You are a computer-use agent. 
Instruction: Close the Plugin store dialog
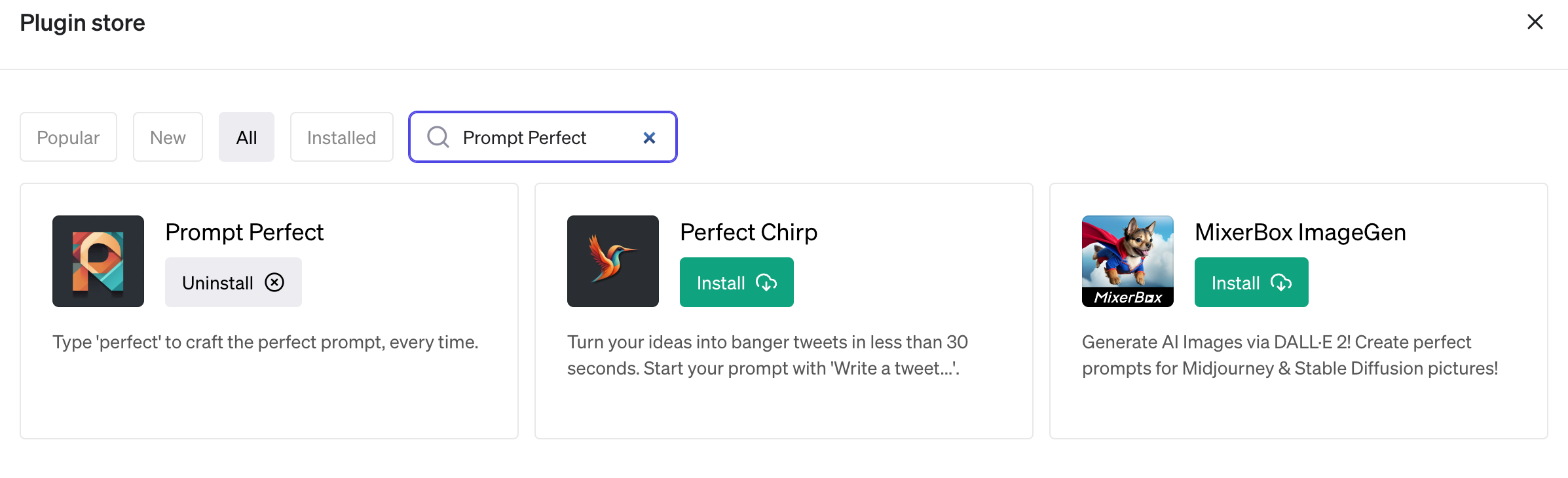pyautogui.click(x=1535, y=22)
